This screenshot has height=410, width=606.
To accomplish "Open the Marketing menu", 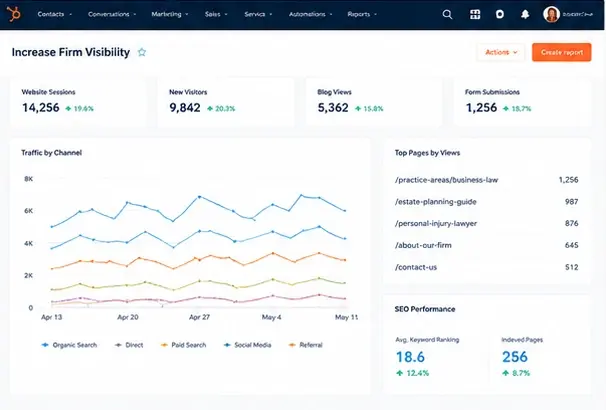I will tap(170, 14).
